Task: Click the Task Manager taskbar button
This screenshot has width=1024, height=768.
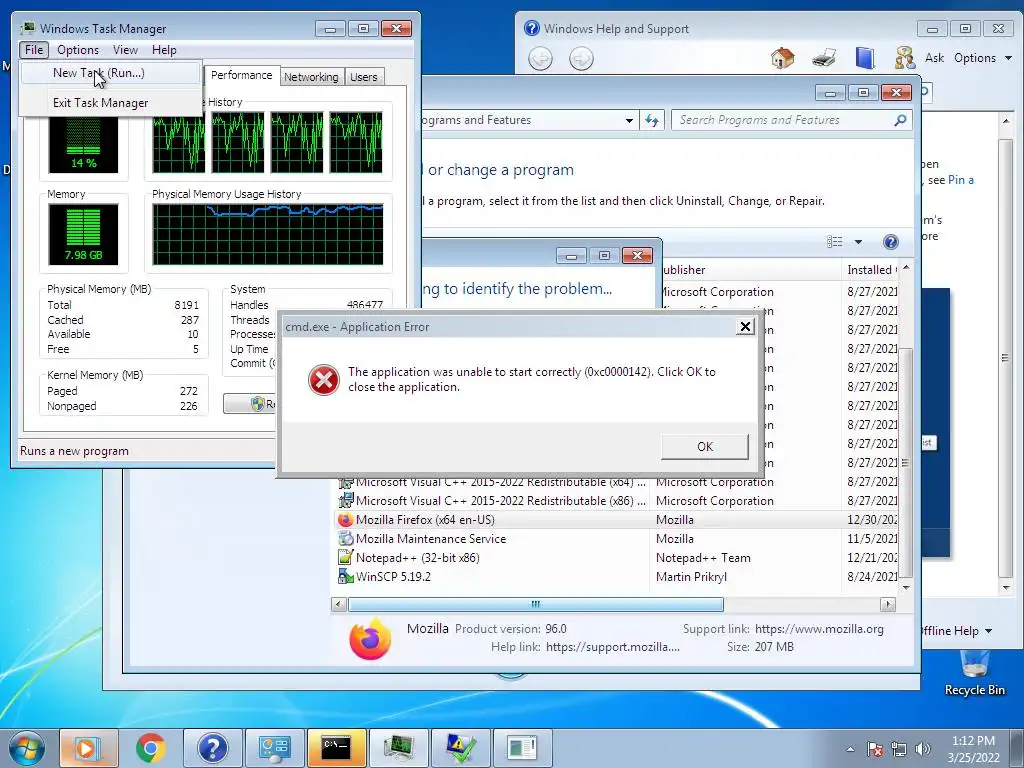Action: coord(399,748)
